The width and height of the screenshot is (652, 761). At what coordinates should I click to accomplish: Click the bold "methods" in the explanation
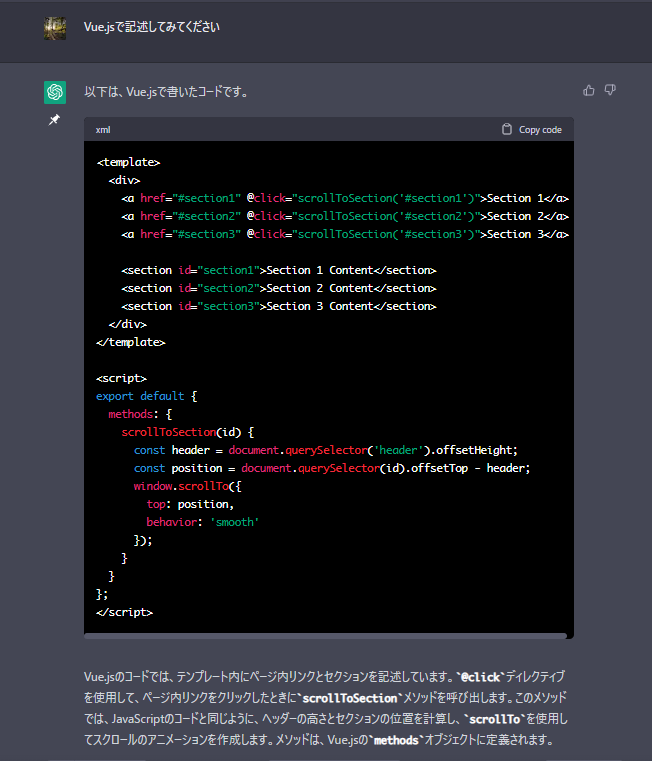(x=396, y=740)
